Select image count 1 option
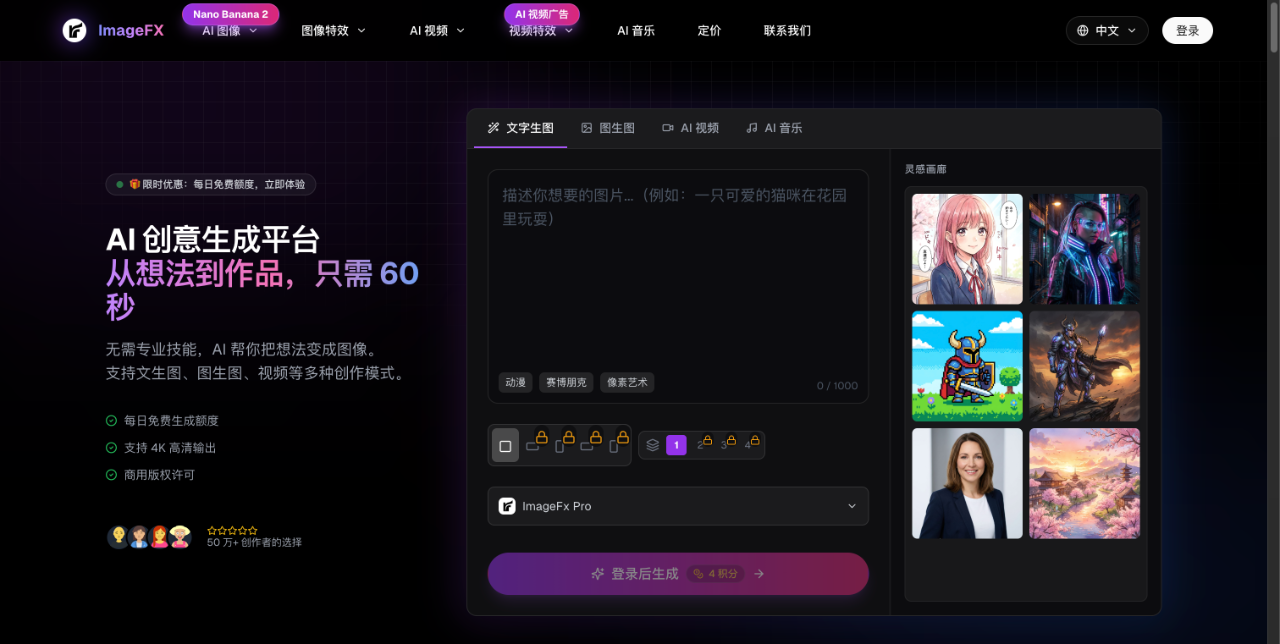 (x=676, y=445)
